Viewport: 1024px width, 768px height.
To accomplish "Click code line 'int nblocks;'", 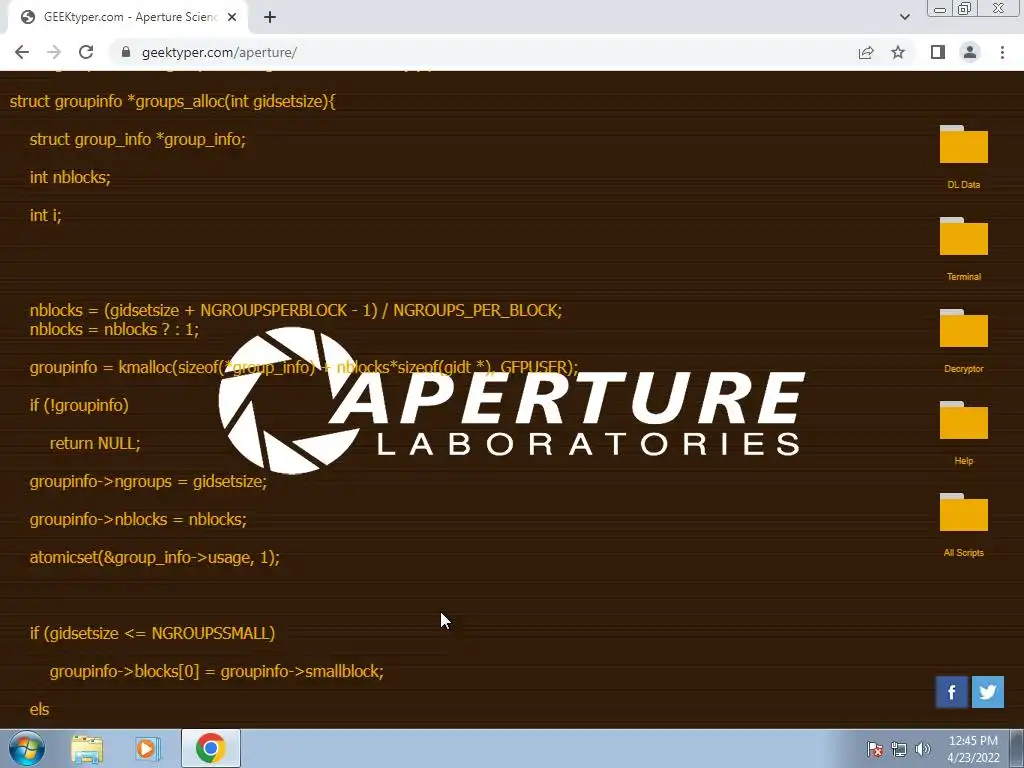I will click(x=70, y=177).
